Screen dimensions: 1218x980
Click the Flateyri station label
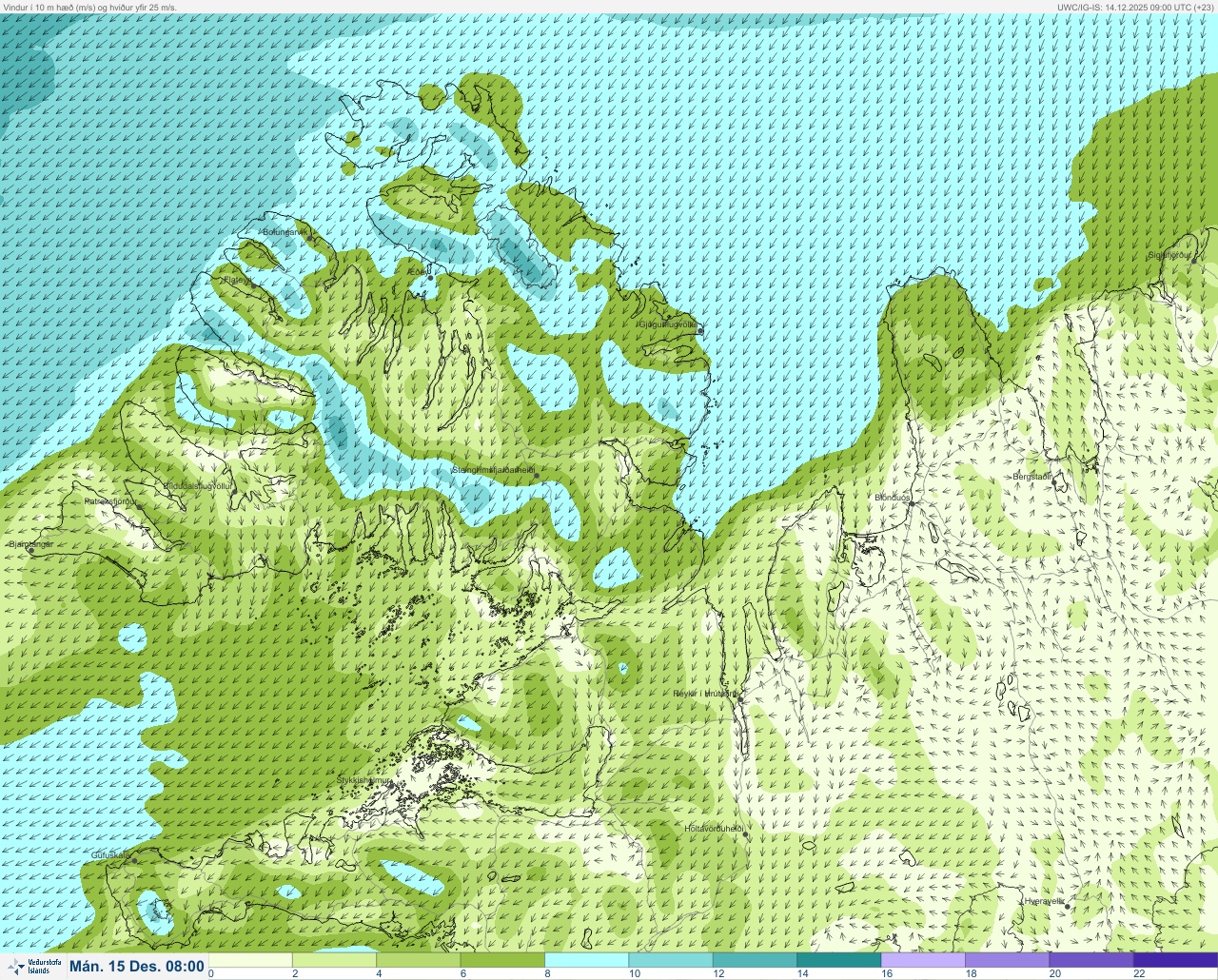pyautogui.click(x=238, y=281)
